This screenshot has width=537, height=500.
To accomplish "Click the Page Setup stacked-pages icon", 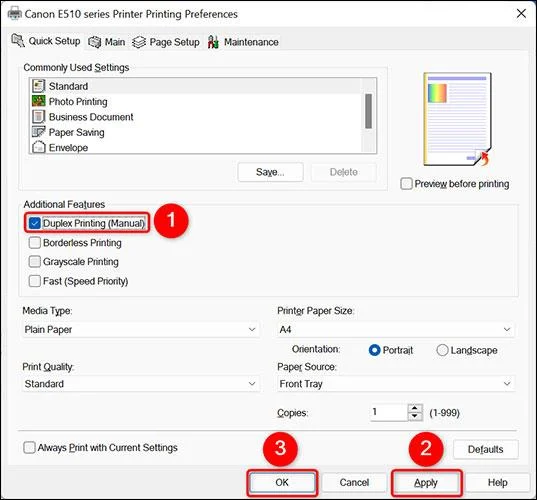I will pos(139,42).
